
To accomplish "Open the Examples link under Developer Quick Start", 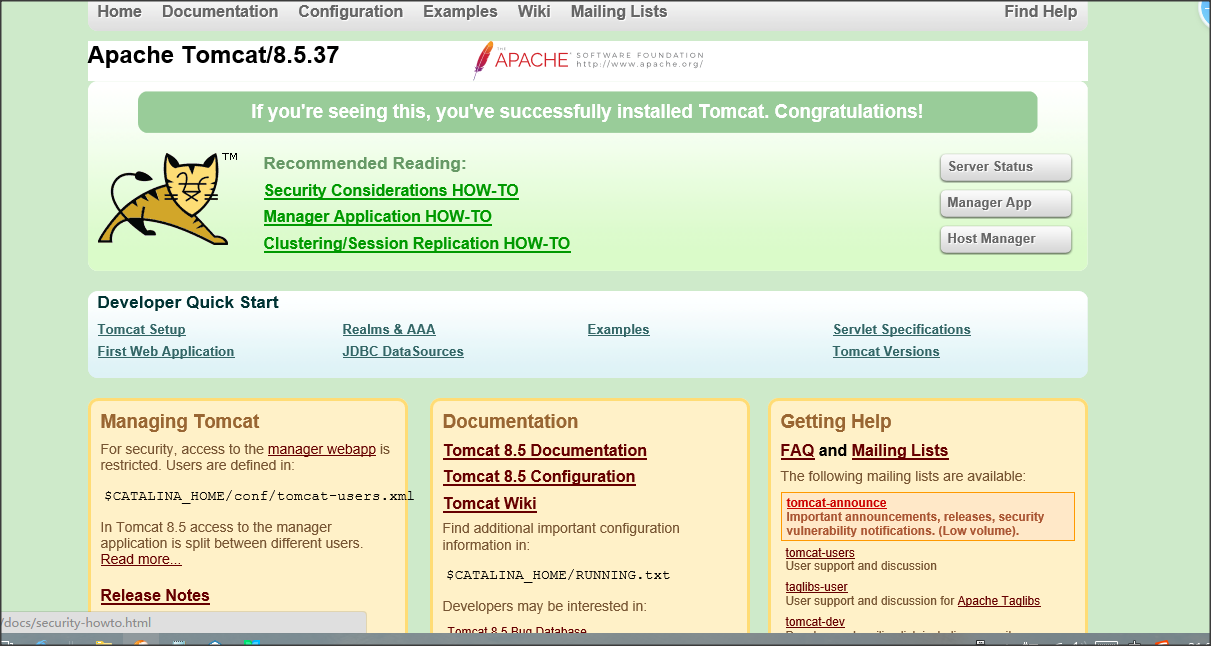I will click(x=619, y=330).
